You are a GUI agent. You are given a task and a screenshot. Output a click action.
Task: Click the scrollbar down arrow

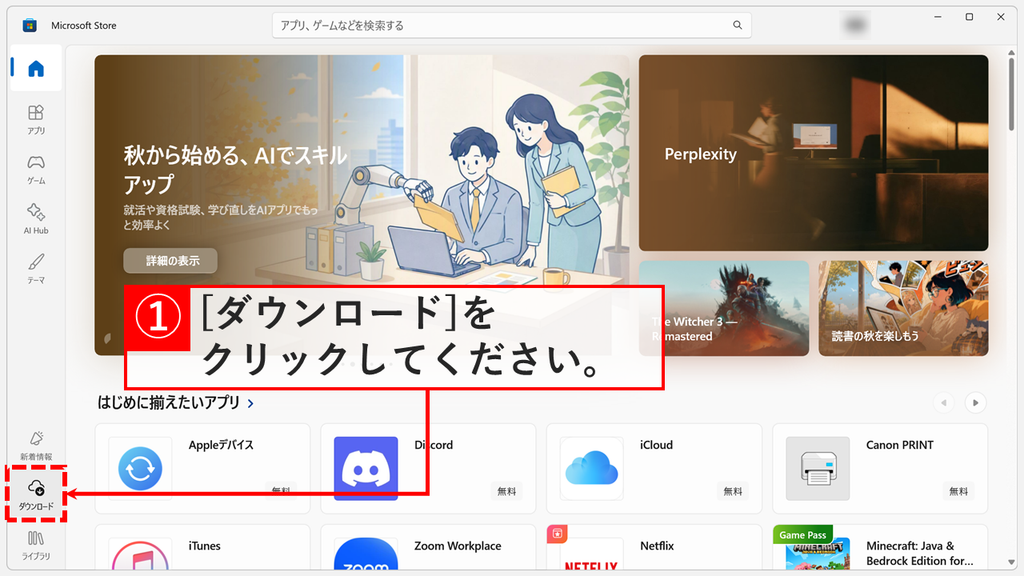(1011, 562)
